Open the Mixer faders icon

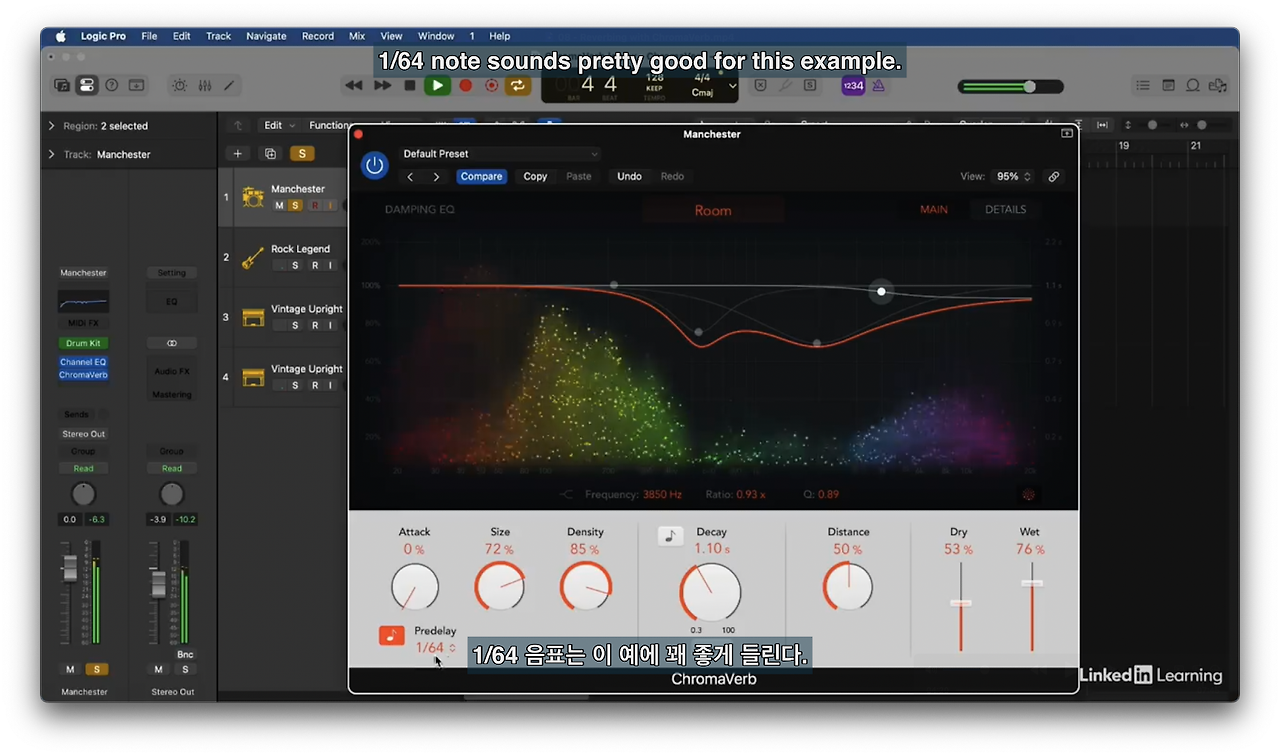204,86
